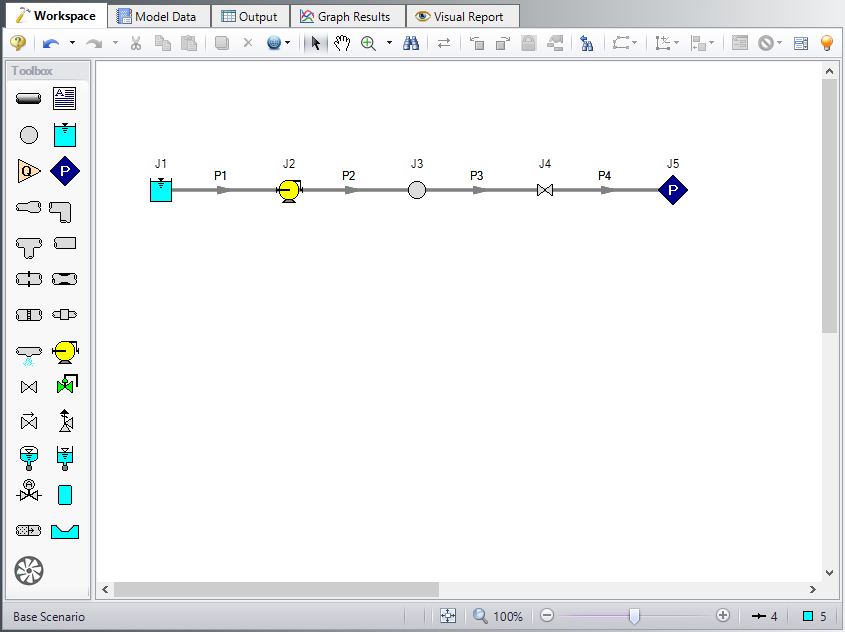The image size is (845, 632).
Task: Click the list panel icon beside lightbulb
Action: click(x=801, y=43)
